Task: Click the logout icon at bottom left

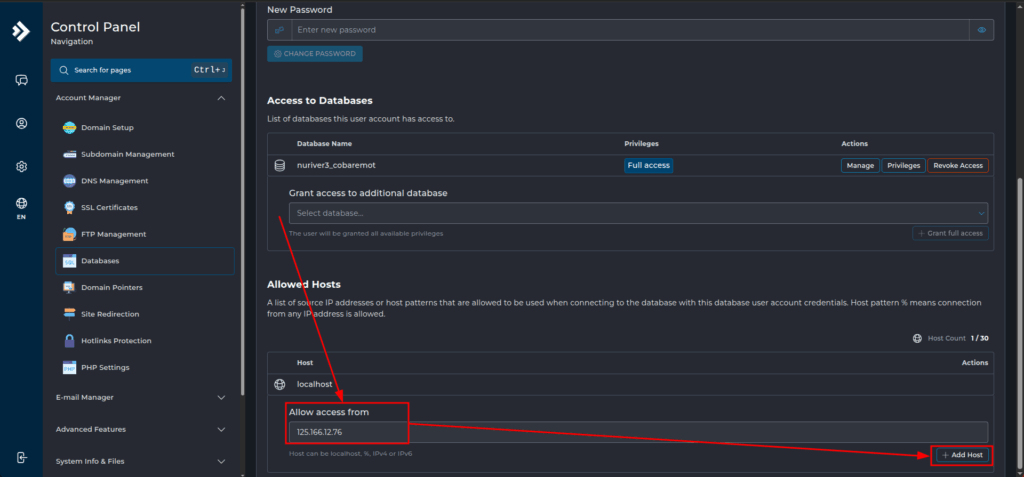Action: (21, 457)
